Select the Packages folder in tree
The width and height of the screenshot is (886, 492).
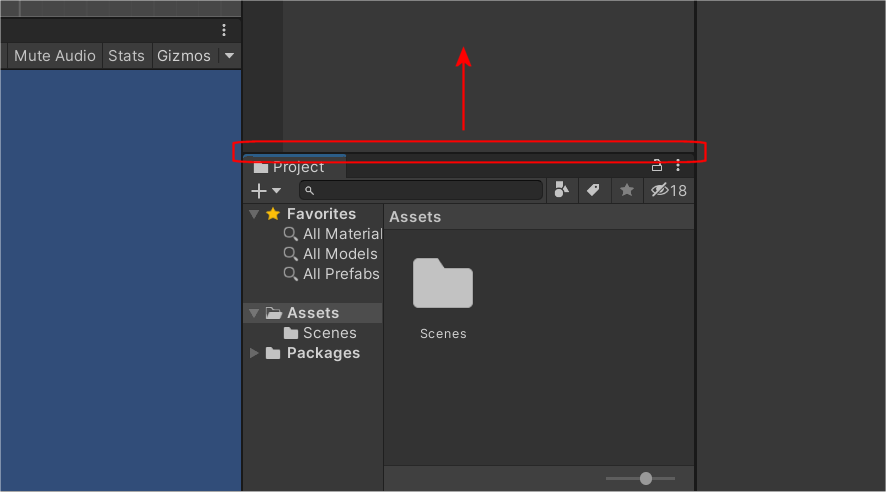[x=313, y=353]
